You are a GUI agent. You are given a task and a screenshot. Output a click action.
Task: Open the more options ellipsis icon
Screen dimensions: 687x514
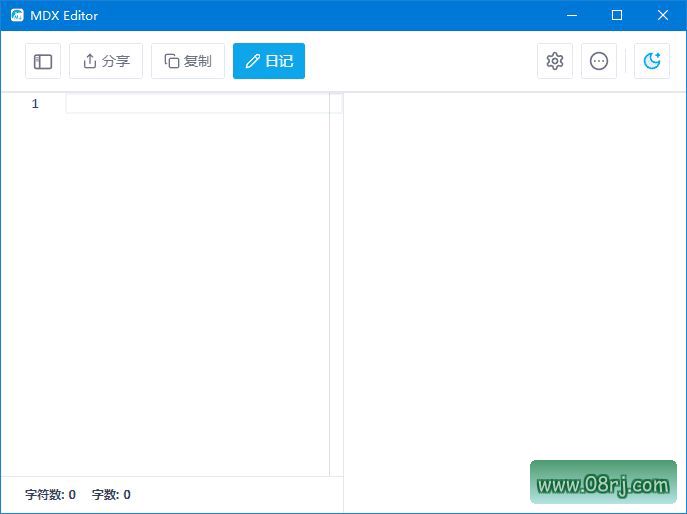tap(599, 61)
